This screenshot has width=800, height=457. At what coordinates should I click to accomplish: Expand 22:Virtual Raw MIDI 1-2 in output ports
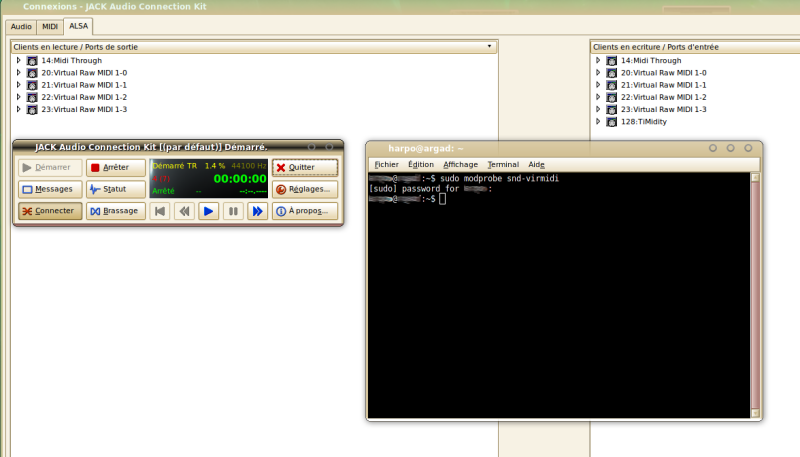[18, 97]
